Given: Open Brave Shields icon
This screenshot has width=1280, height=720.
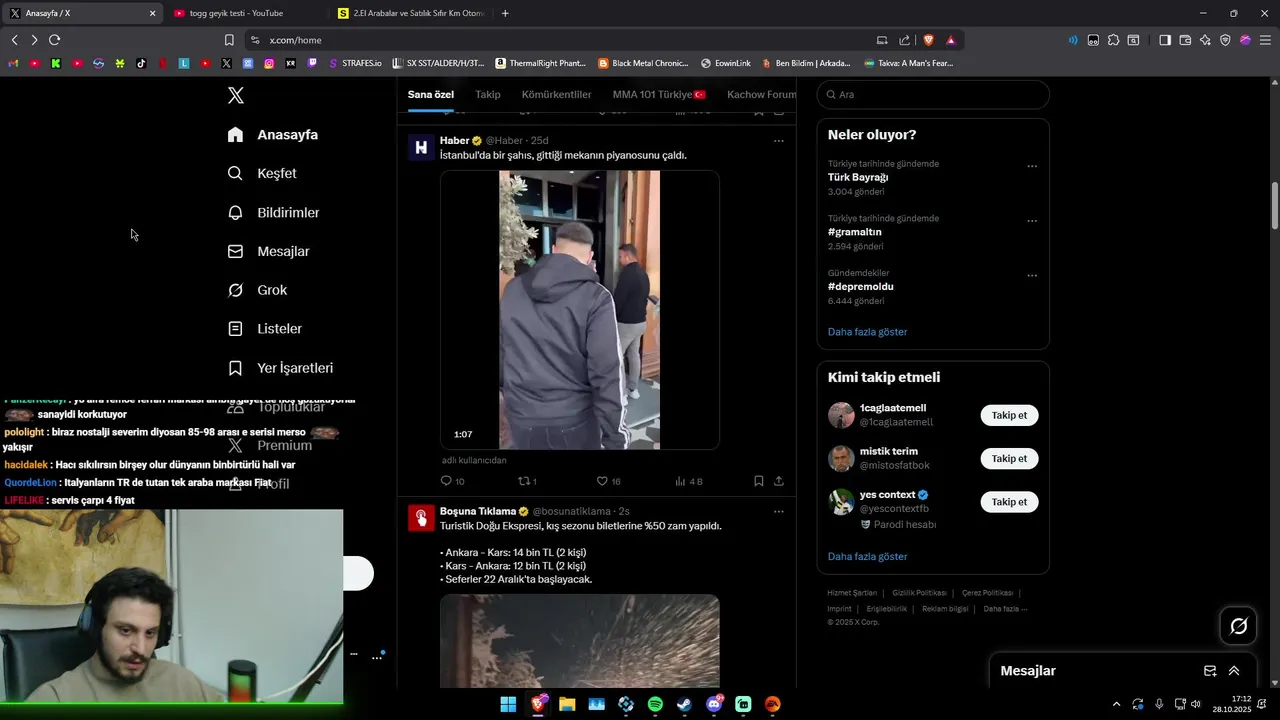Looking at the screenshot, I should tap(928, 40).
